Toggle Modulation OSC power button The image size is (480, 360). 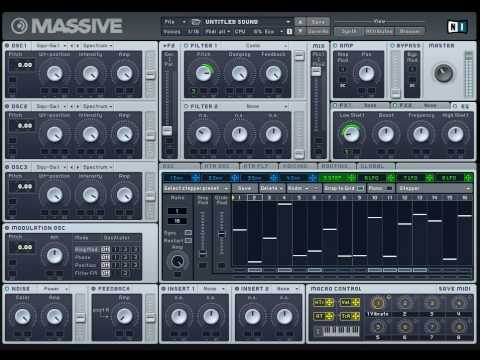point(7,228)
